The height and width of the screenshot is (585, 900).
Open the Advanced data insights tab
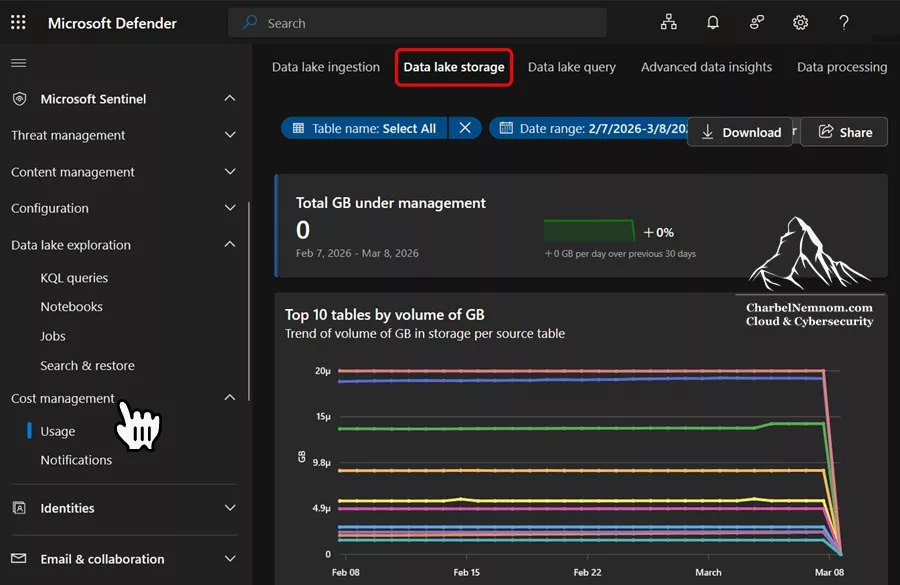coord(706,67)
